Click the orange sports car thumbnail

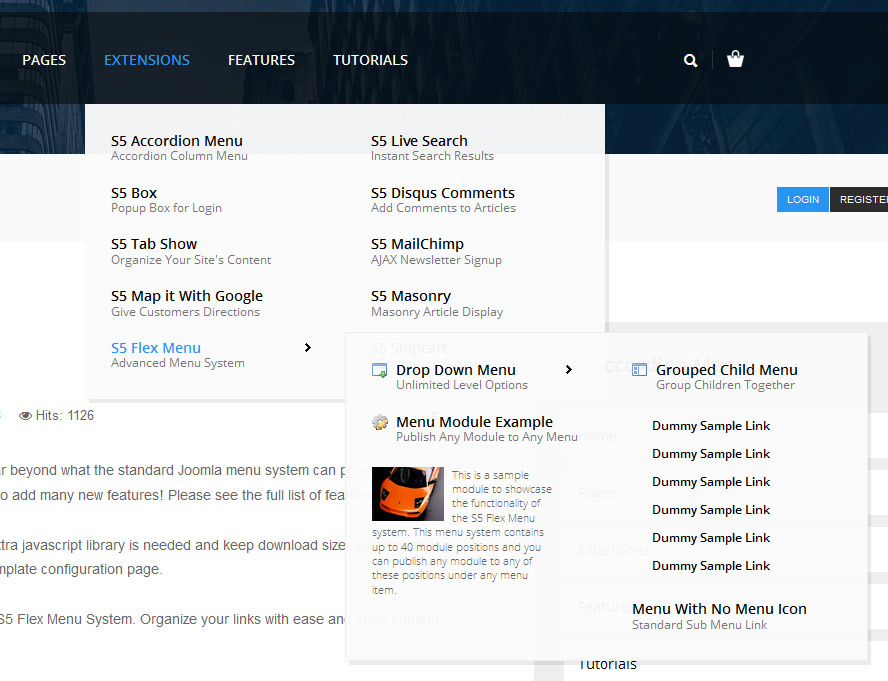click(x=408, y=493)
